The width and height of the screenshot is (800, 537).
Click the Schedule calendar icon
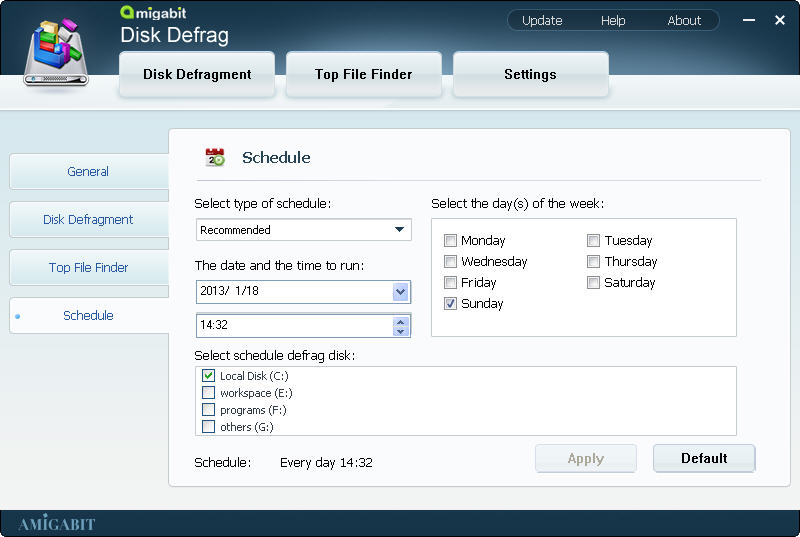coord(215,157)
